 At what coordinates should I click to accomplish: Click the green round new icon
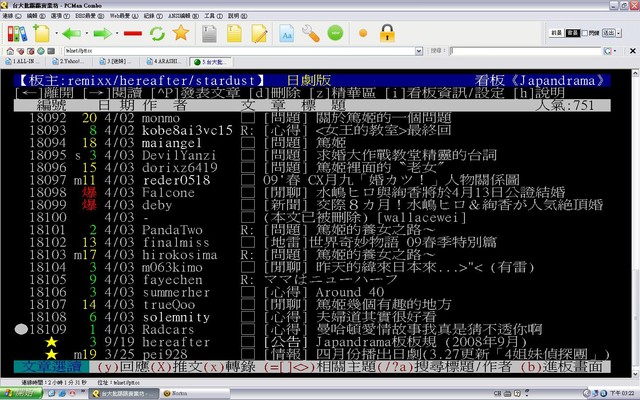[336, 33]
